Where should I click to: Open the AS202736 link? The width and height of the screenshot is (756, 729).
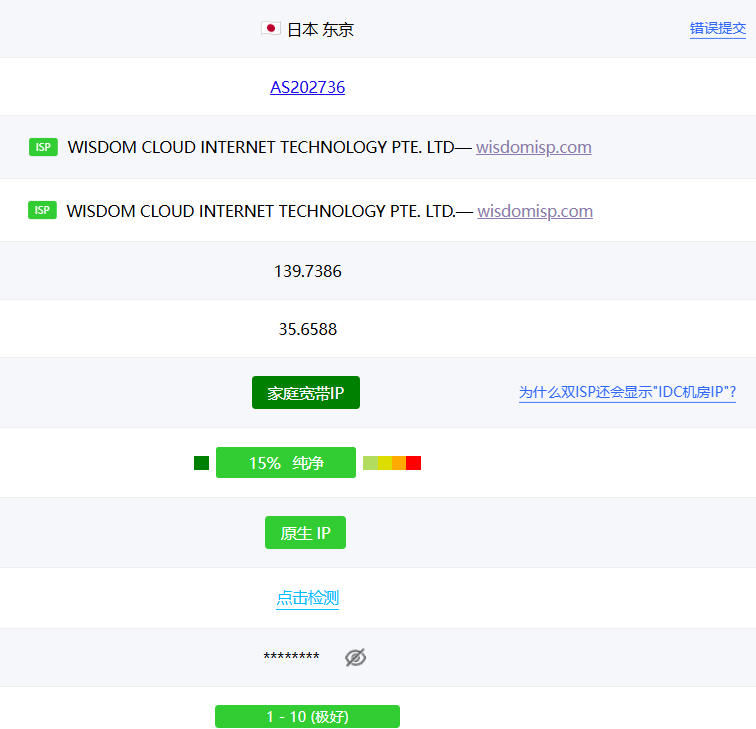[307, 87]
